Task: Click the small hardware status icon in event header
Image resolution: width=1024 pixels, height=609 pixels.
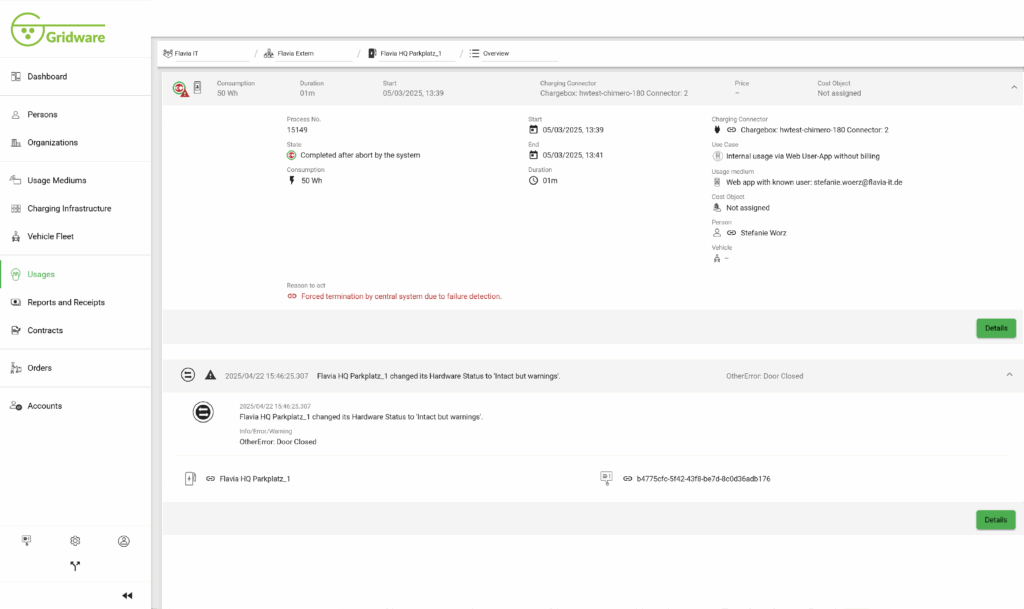Action: (x=188, y=375)
